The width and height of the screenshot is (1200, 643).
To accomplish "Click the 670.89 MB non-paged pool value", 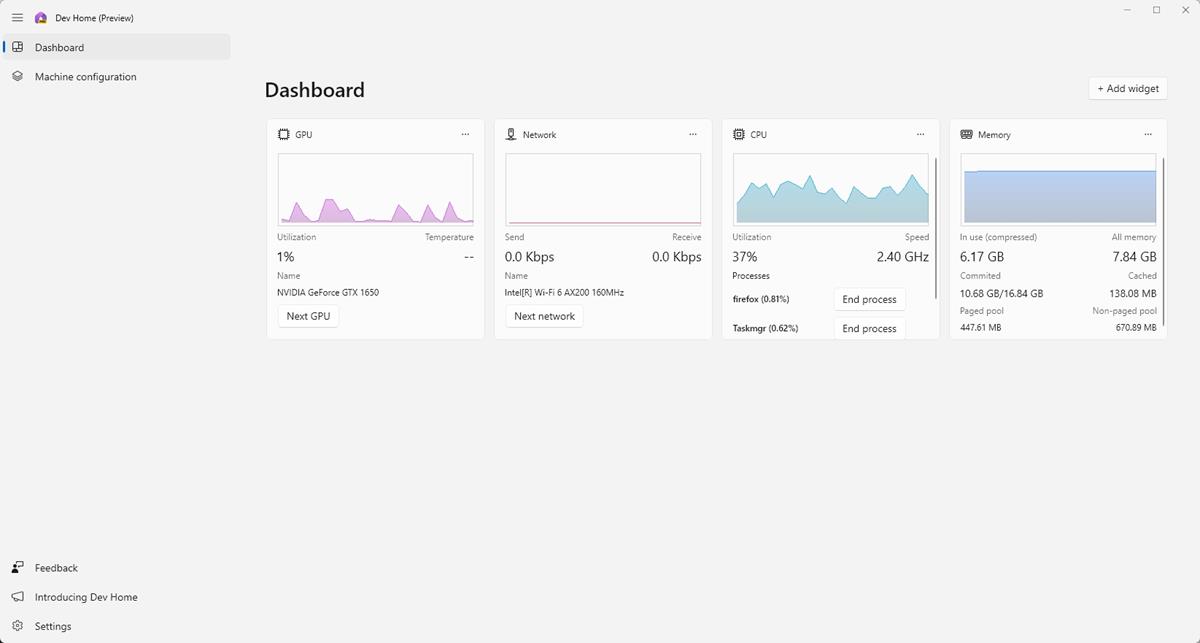I will coord(1135,327).
